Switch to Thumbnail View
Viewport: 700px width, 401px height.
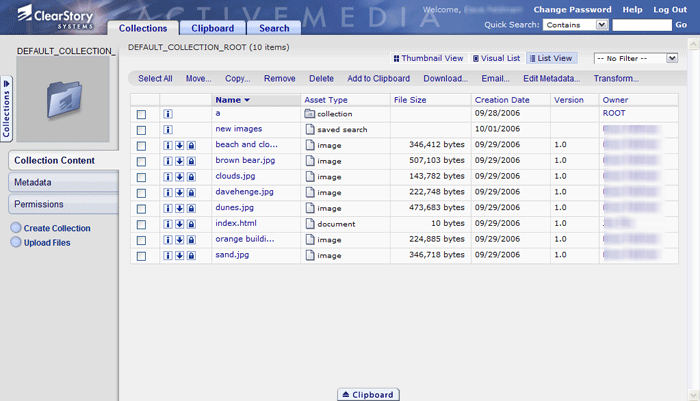[x=427, y=59]
